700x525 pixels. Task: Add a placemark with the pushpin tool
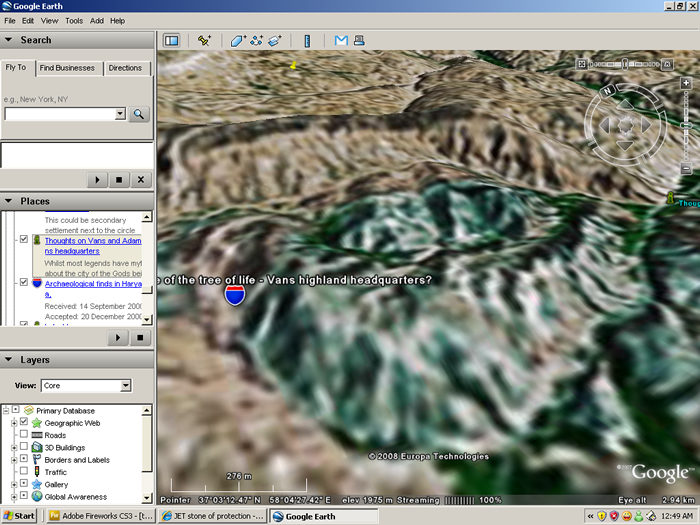click(204, 41)
